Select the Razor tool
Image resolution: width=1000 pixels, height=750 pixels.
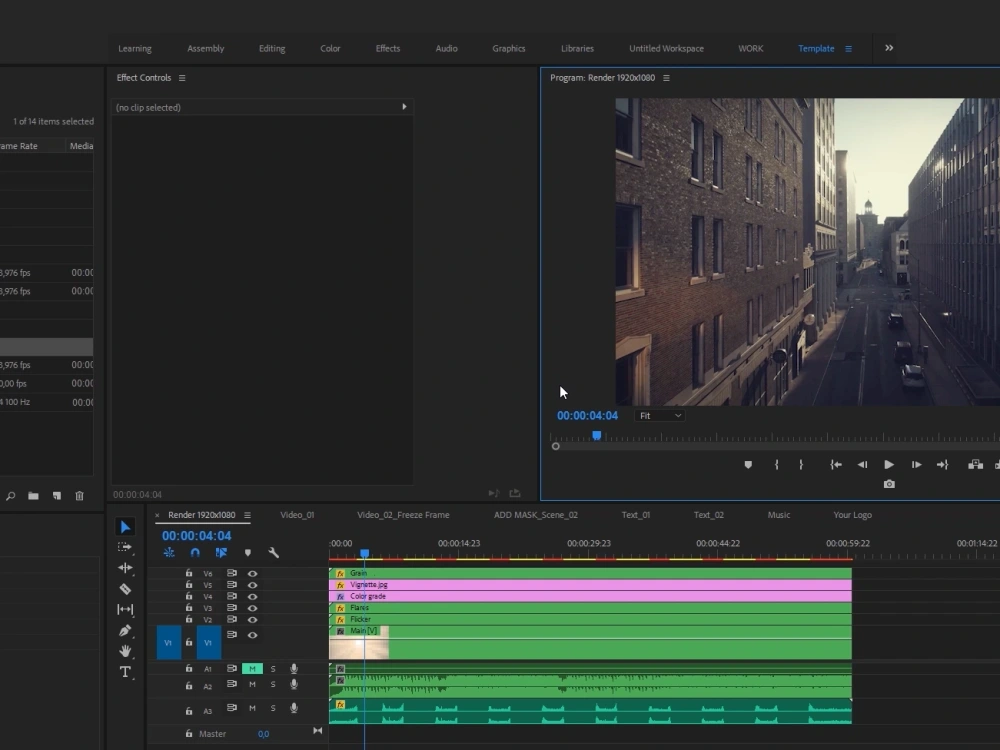(x=125, y=589)
